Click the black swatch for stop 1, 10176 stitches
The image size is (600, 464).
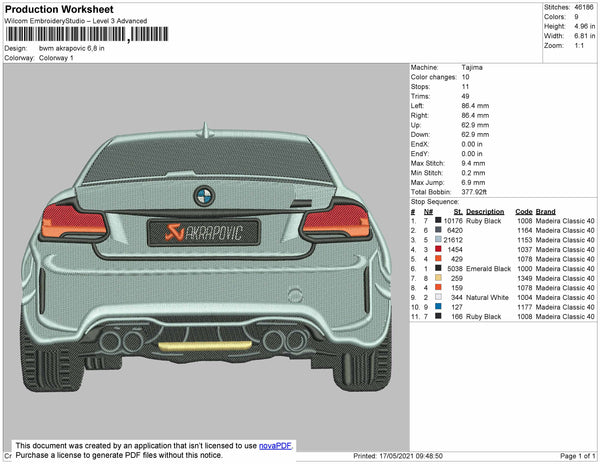tap(438, 220)
